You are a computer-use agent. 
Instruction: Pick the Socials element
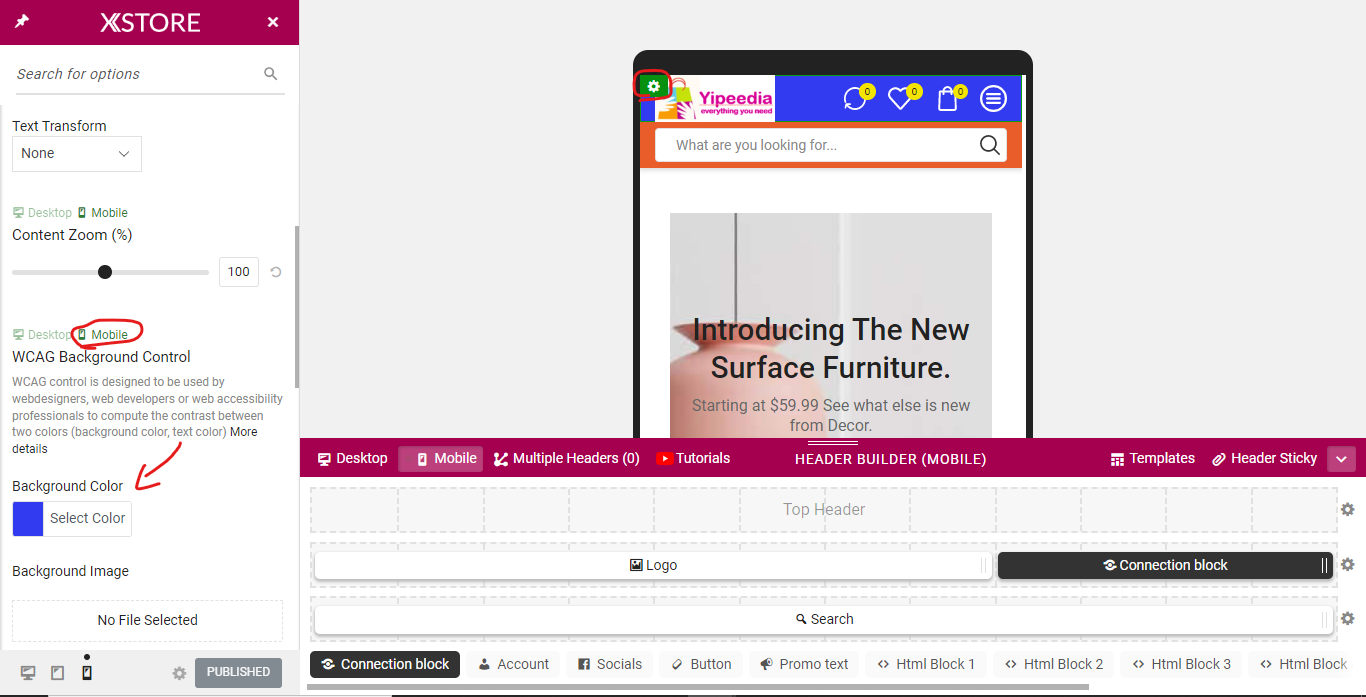610,664
